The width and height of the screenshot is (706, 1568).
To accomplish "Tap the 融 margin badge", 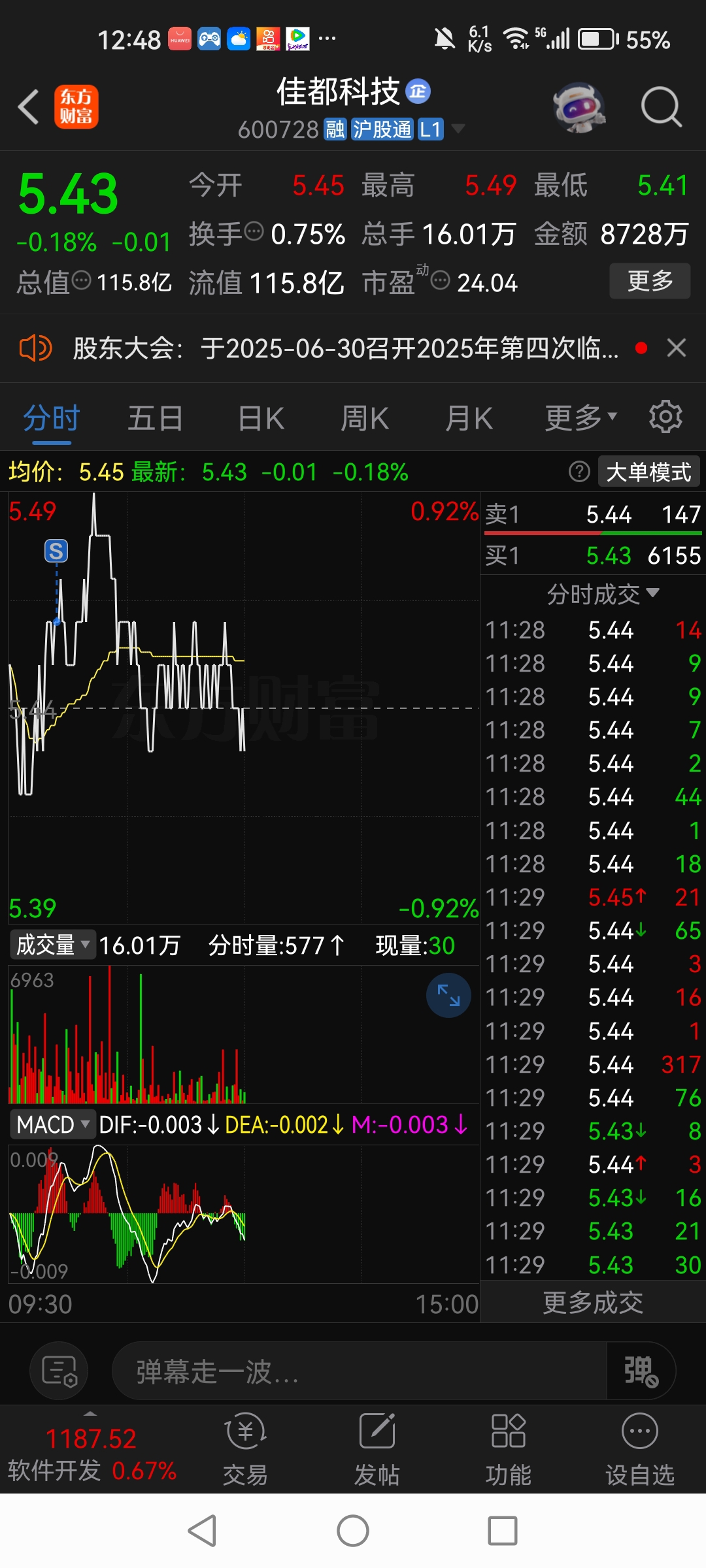I will (335, 129).
